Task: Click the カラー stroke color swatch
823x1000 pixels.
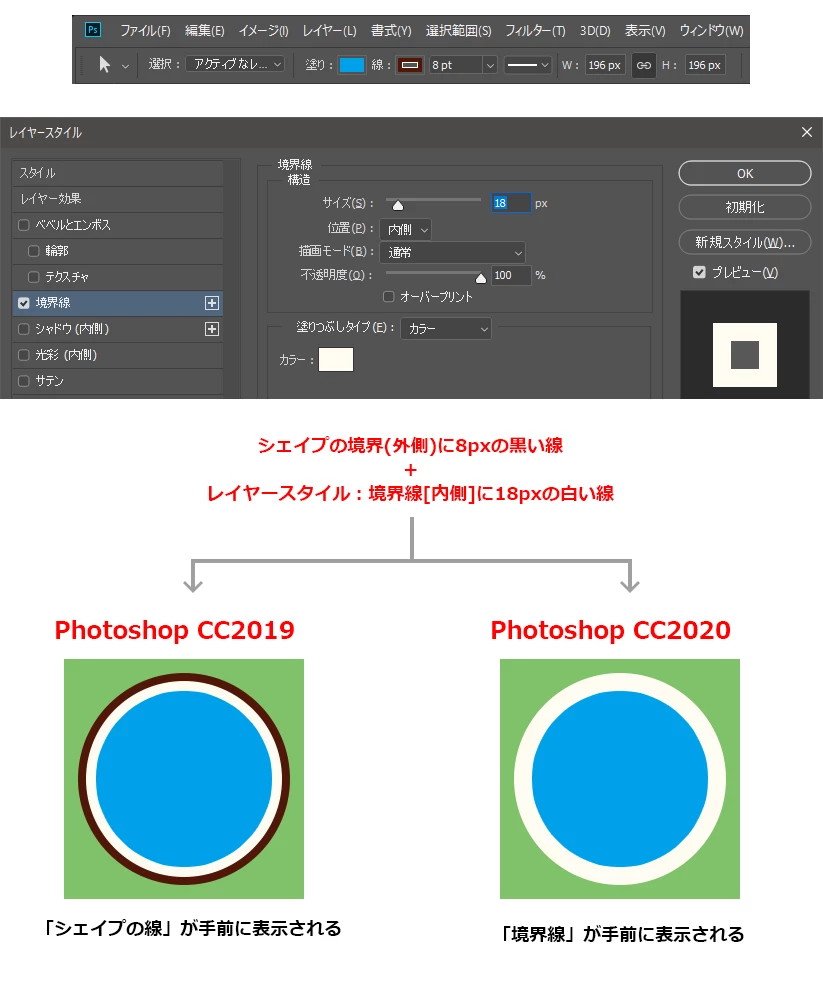Action: pyautogui.click(x=336, y=360)
